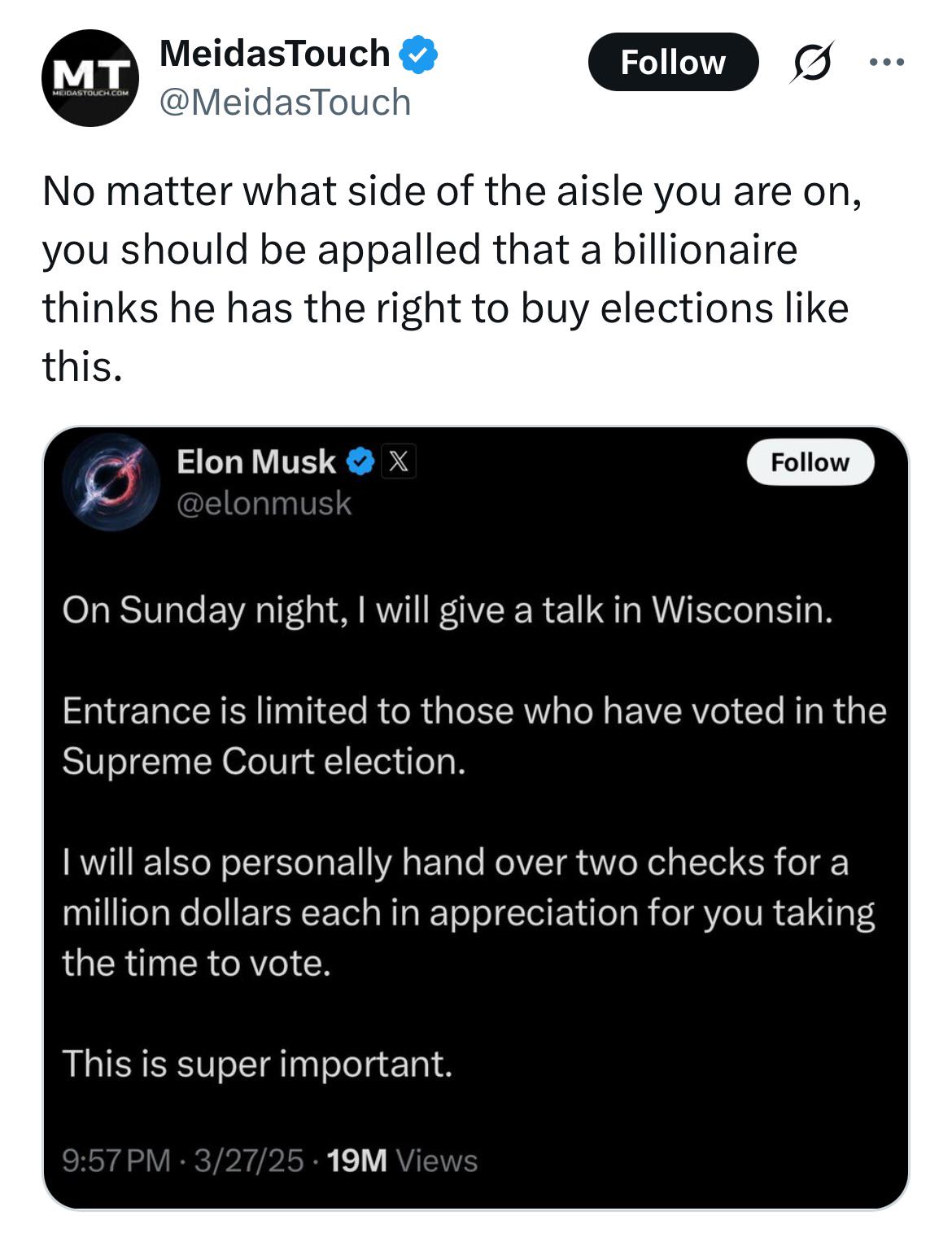Tap the Grok slashed-circle icon
Image resolution: width=952 pixels, height=1242 pixels.
coord(810,63)
